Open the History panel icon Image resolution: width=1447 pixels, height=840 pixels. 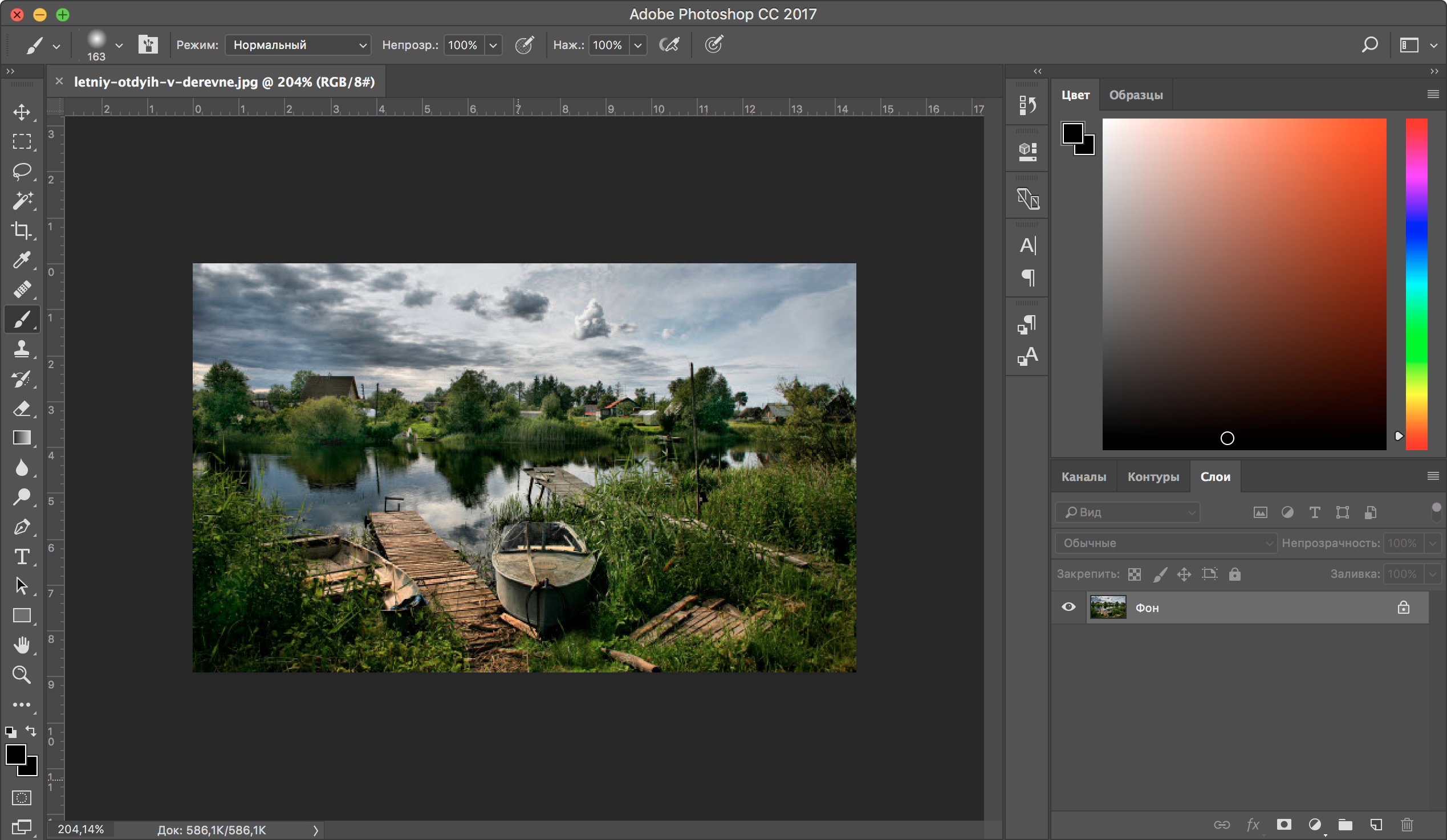pos(1028,105)
